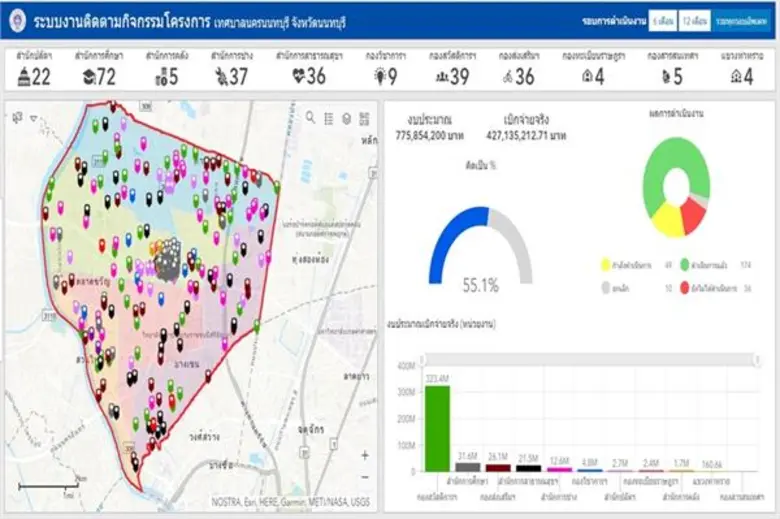780x519 pixels.
Task: Select the 6-month period tab
Action: [x=661, y=20]
